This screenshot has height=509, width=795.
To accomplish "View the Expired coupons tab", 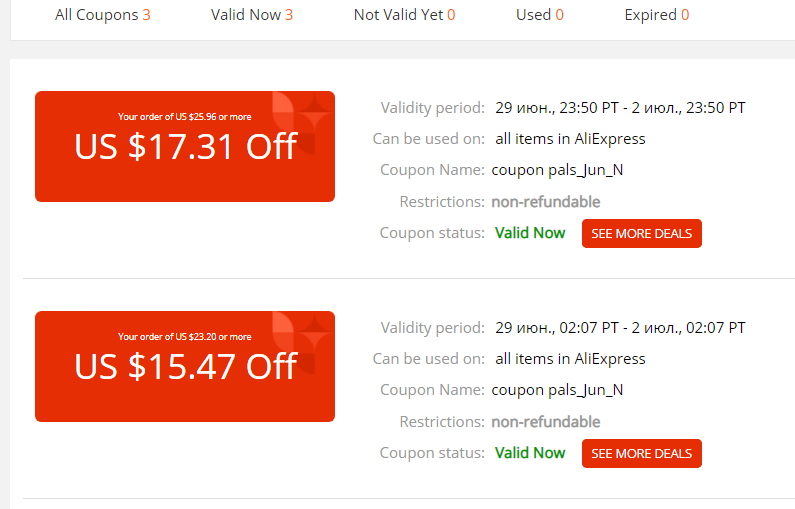I will 657,15.
